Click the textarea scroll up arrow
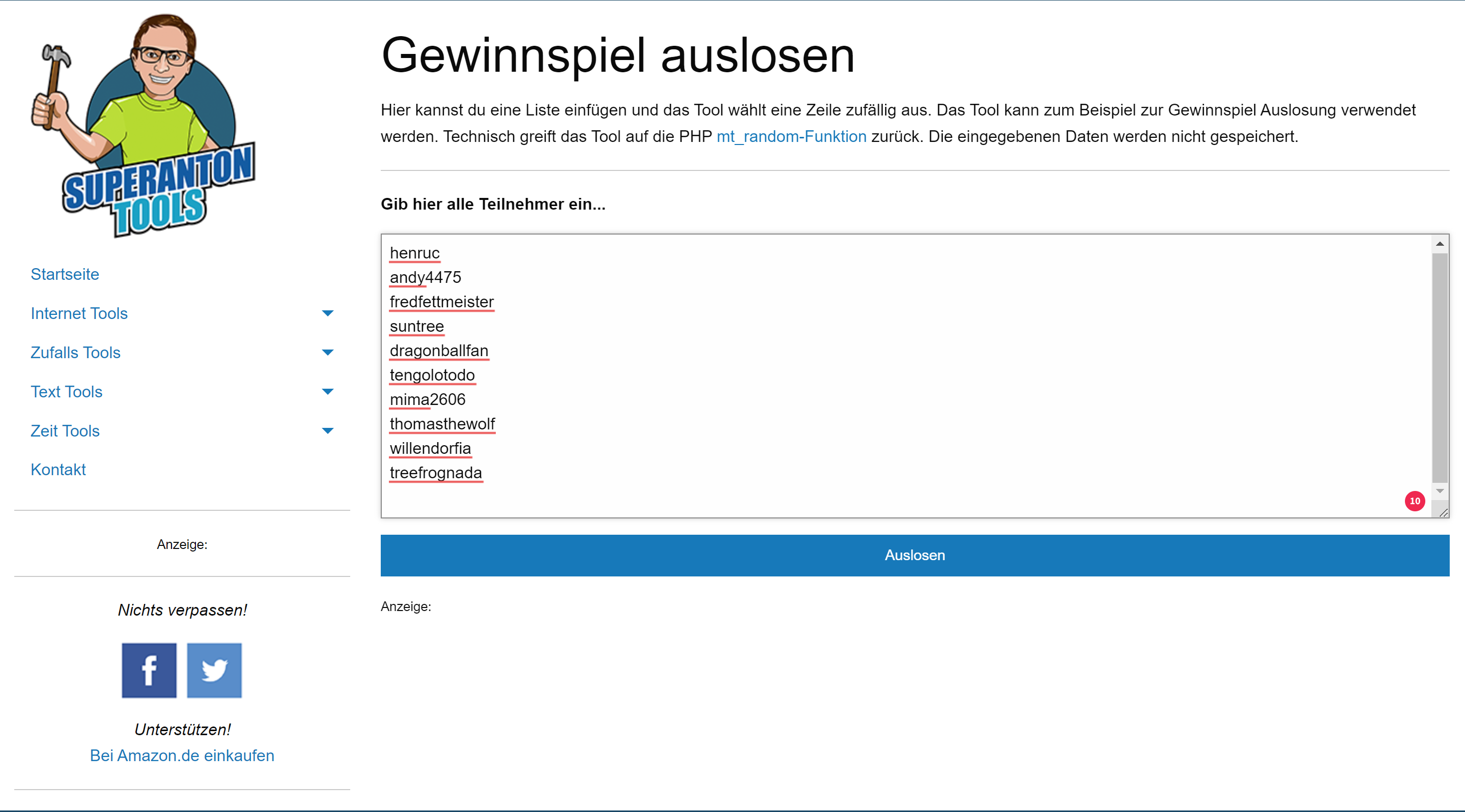The image size is (1465, 812). pyautogui.click(x=1440, y=244)
